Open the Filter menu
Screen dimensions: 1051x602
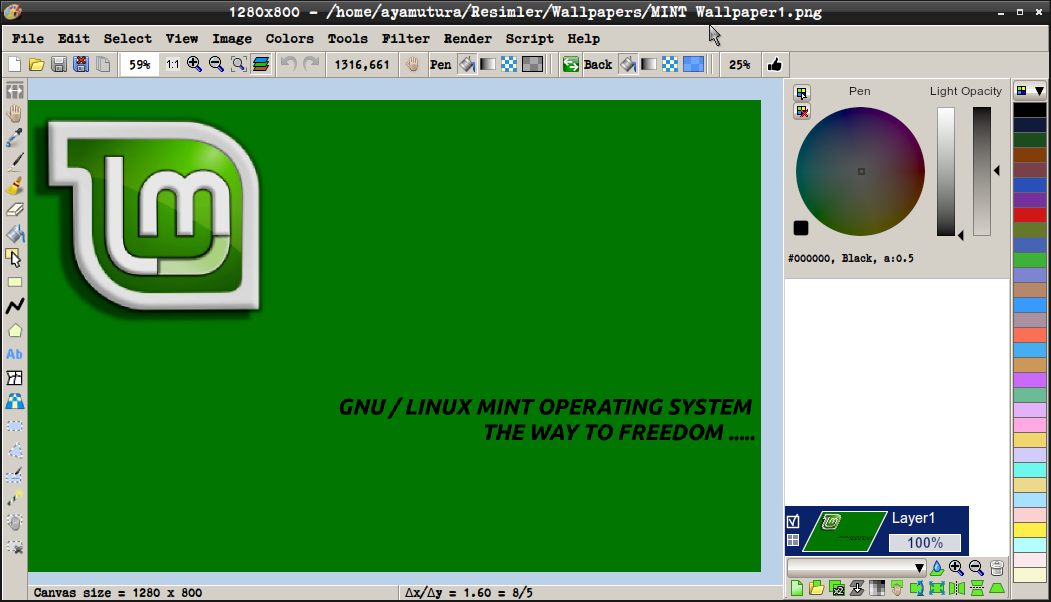point(406,38)
